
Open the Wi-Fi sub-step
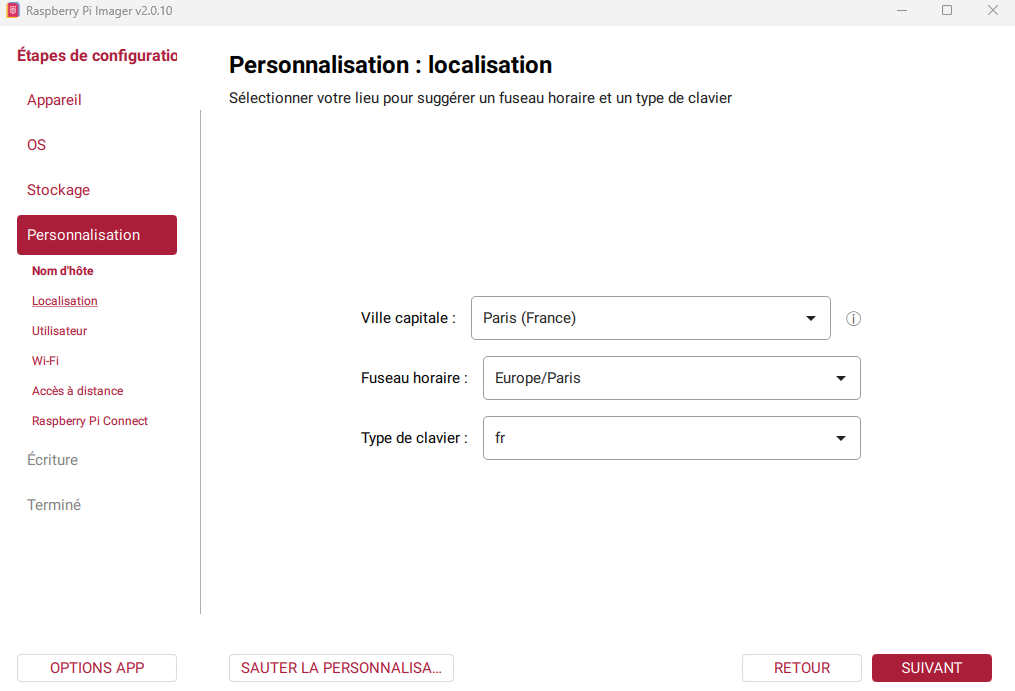click(x=45, y=361)
